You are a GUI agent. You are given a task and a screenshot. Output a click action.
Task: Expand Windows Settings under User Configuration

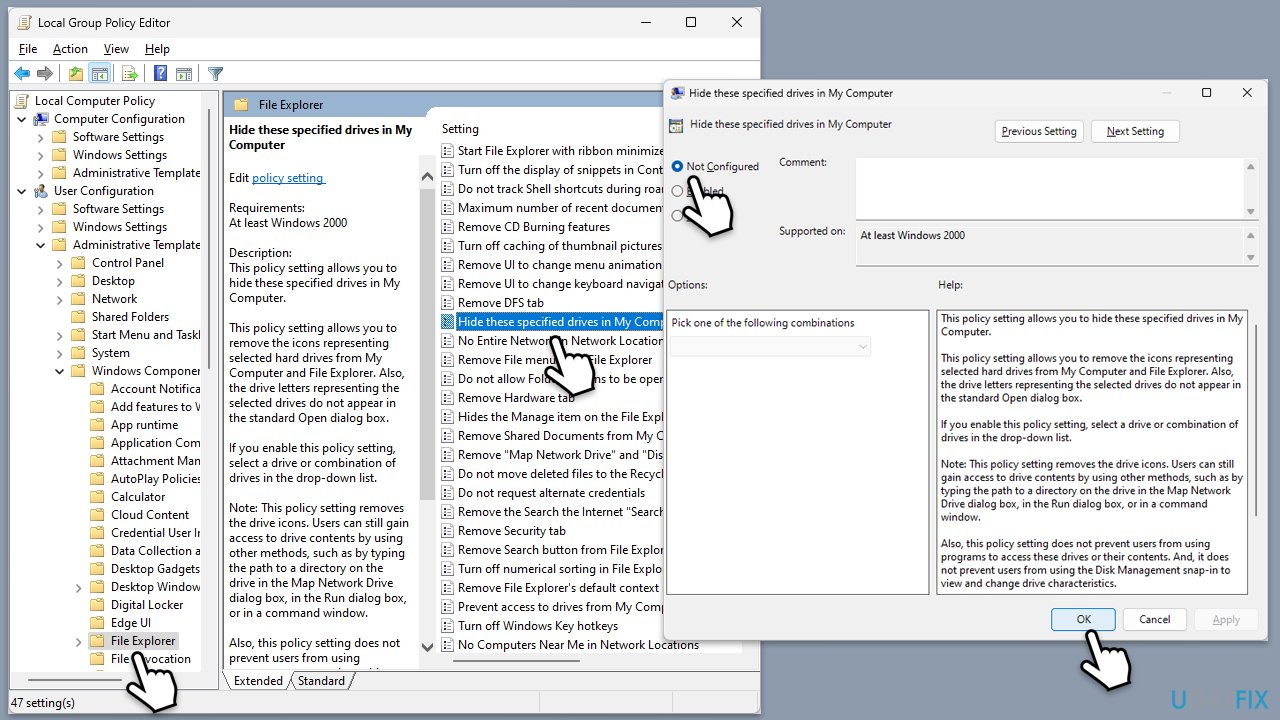tap(41, 227)
